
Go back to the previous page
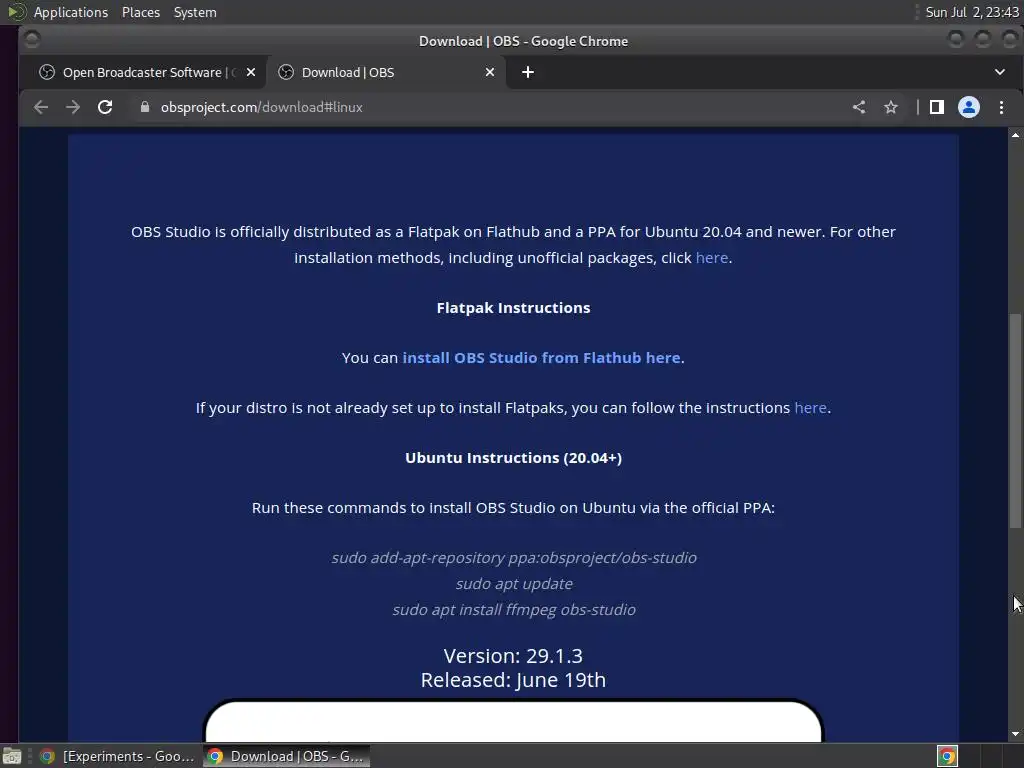tap(40, 107)
